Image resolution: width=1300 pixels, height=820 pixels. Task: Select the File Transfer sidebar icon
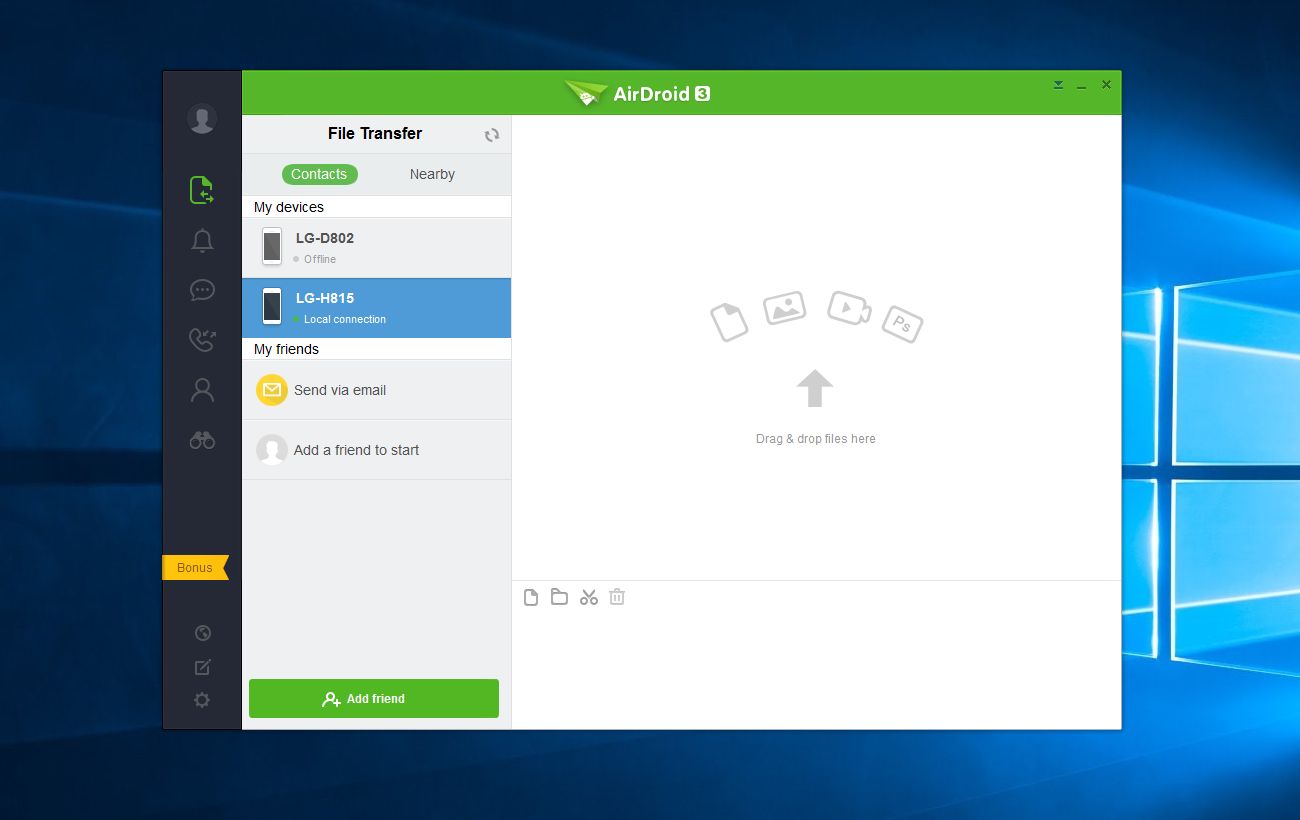[x=202, y=190]
